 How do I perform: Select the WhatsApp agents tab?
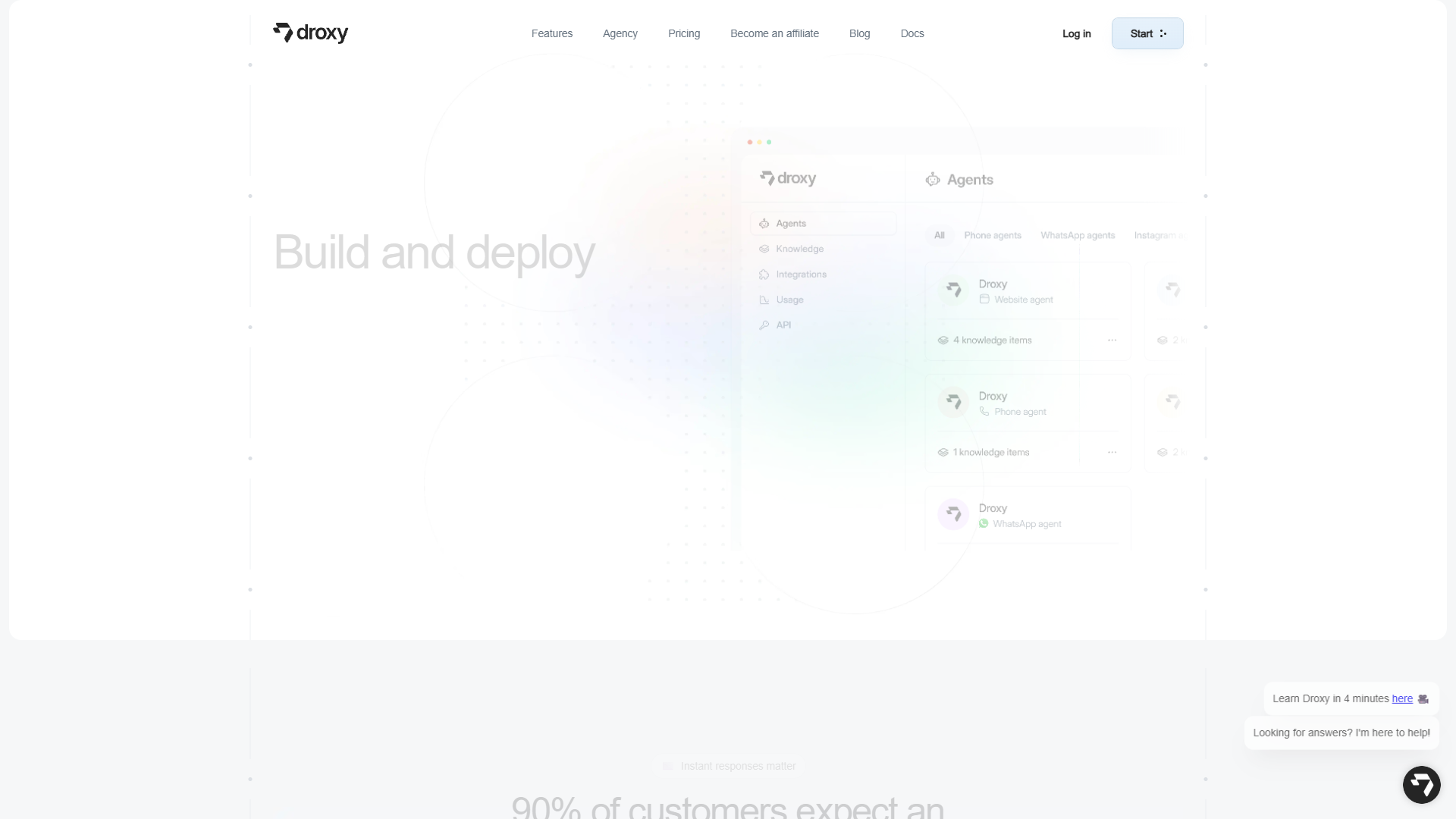point(1078,235)
